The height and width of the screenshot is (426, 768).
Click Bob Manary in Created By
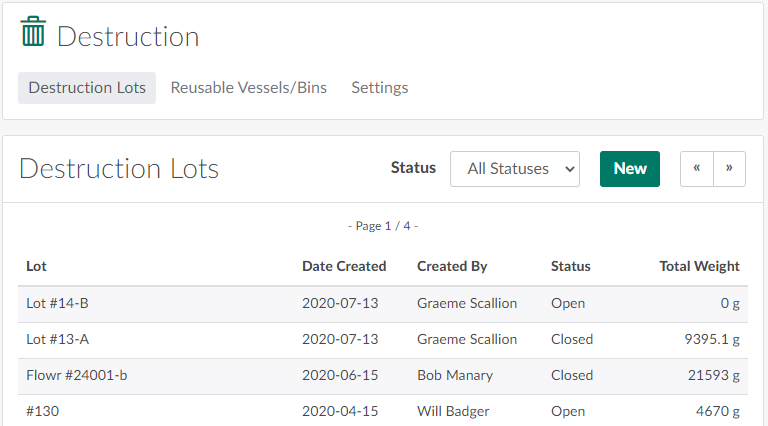455,375
